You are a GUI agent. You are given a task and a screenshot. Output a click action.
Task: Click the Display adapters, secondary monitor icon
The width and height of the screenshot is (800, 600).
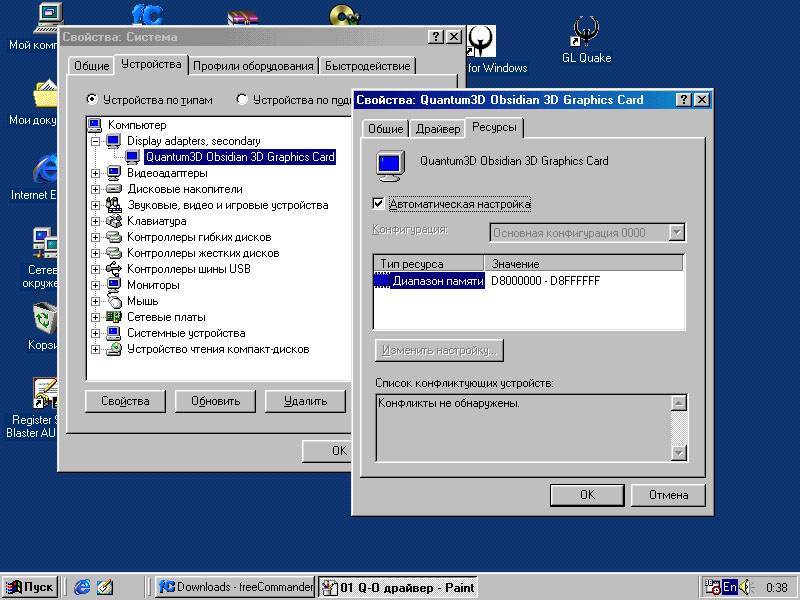pos(114,141)
